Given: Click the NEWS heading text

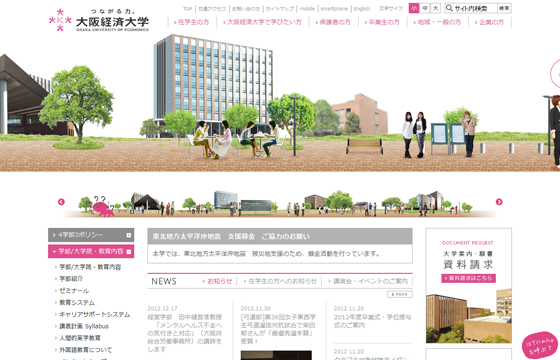Looking at the screenshot, I should (x=164, y=281).
